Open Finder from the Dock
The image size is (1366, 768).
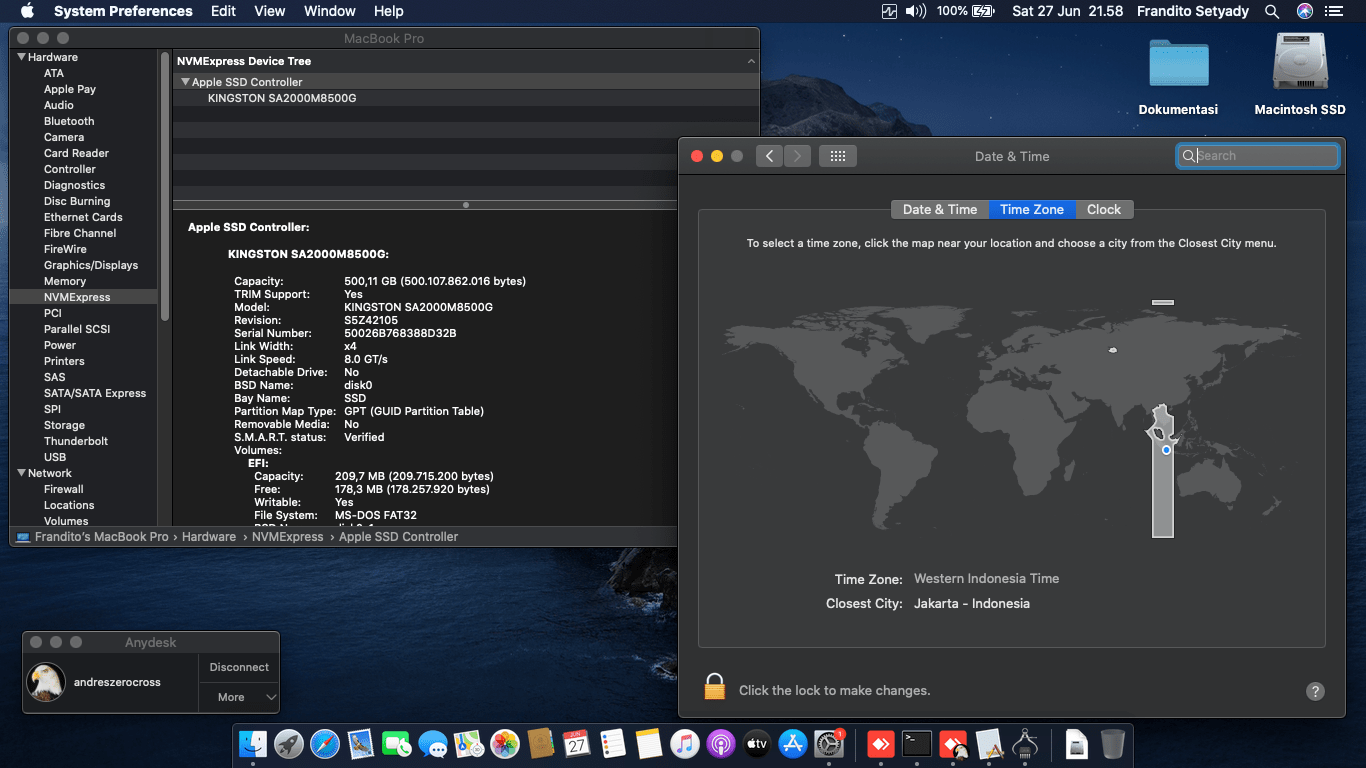pyautogui.click(x=253, y=744)
